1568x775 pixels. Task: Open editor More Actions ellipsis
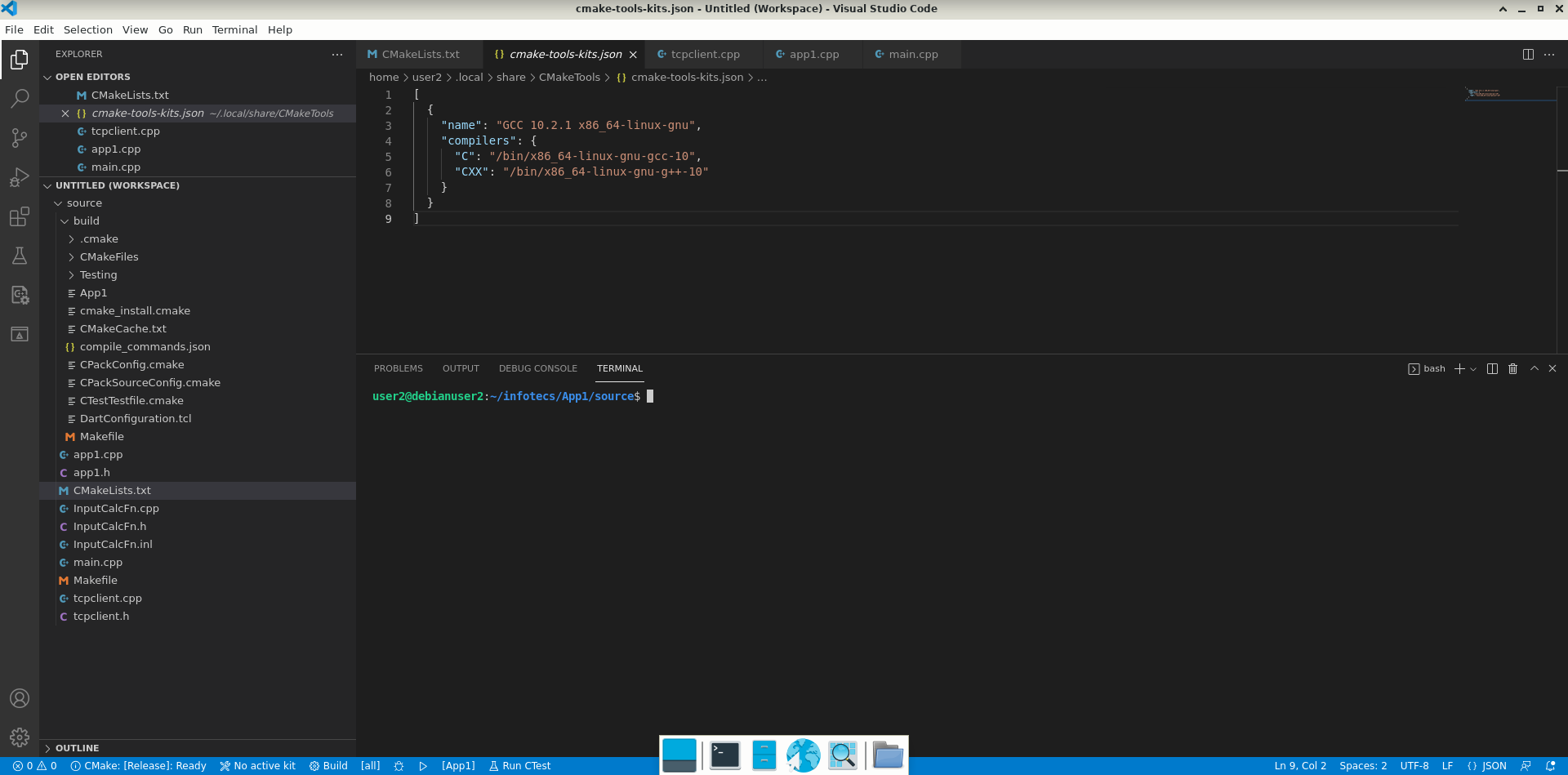click(x=1549, y=54)
